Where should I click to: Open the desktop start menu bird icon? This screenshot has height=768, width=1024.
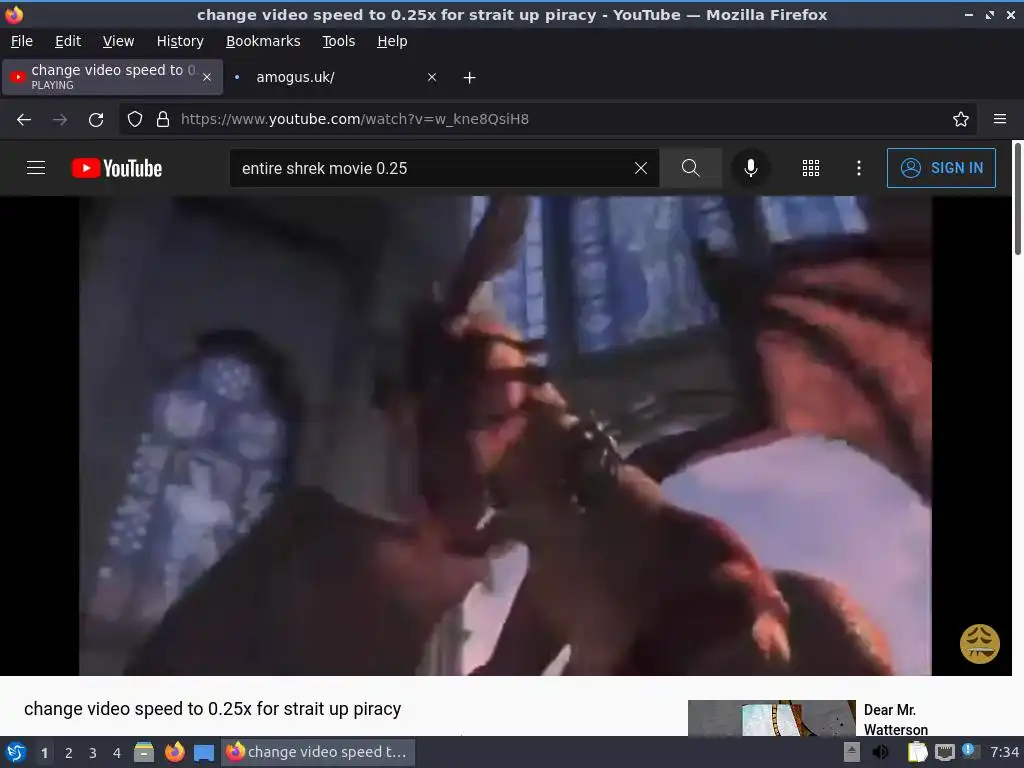(16, 752)
